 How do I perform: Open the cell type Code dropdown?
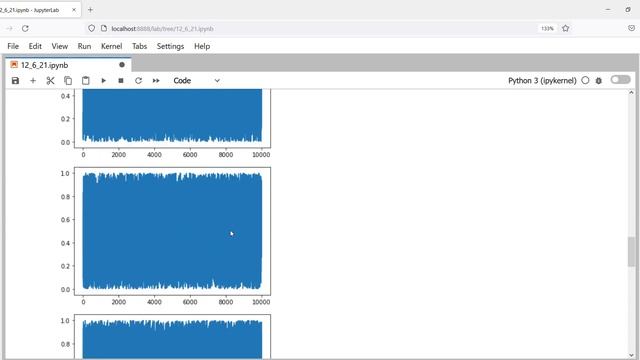[196, 81]
